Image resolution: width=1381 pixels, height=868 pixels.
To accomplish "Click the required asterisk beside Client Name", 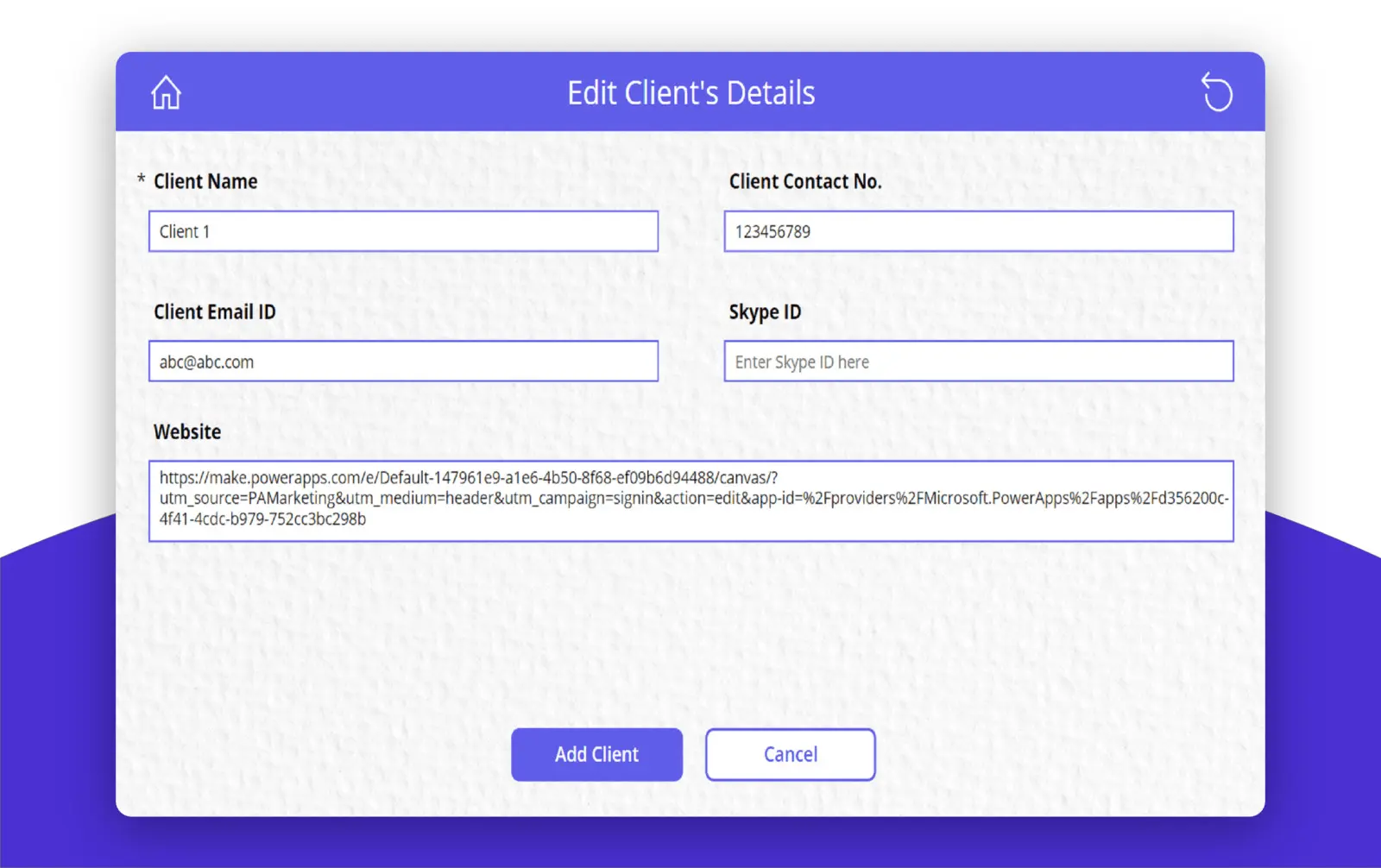I will pyautogui.click(x=142, y=179).
